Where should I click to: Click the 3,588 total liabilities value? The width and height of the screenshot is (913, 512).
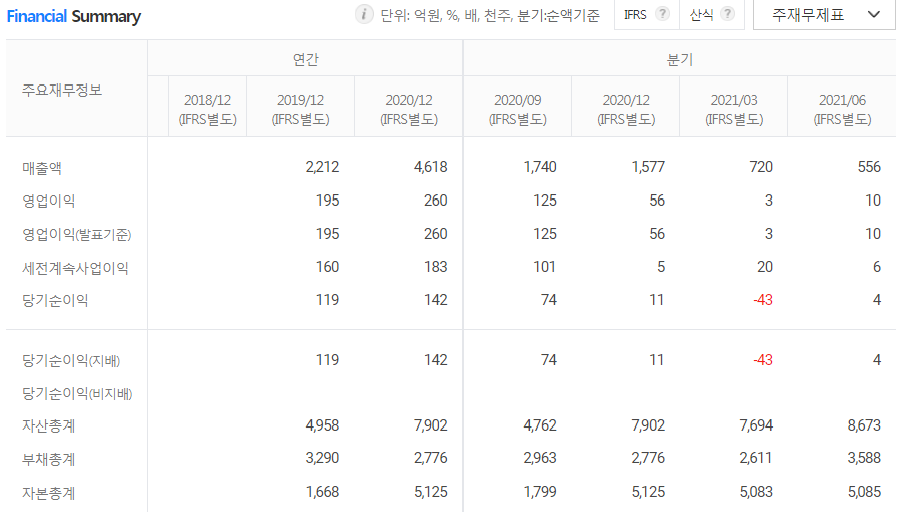tap(864, 458)
